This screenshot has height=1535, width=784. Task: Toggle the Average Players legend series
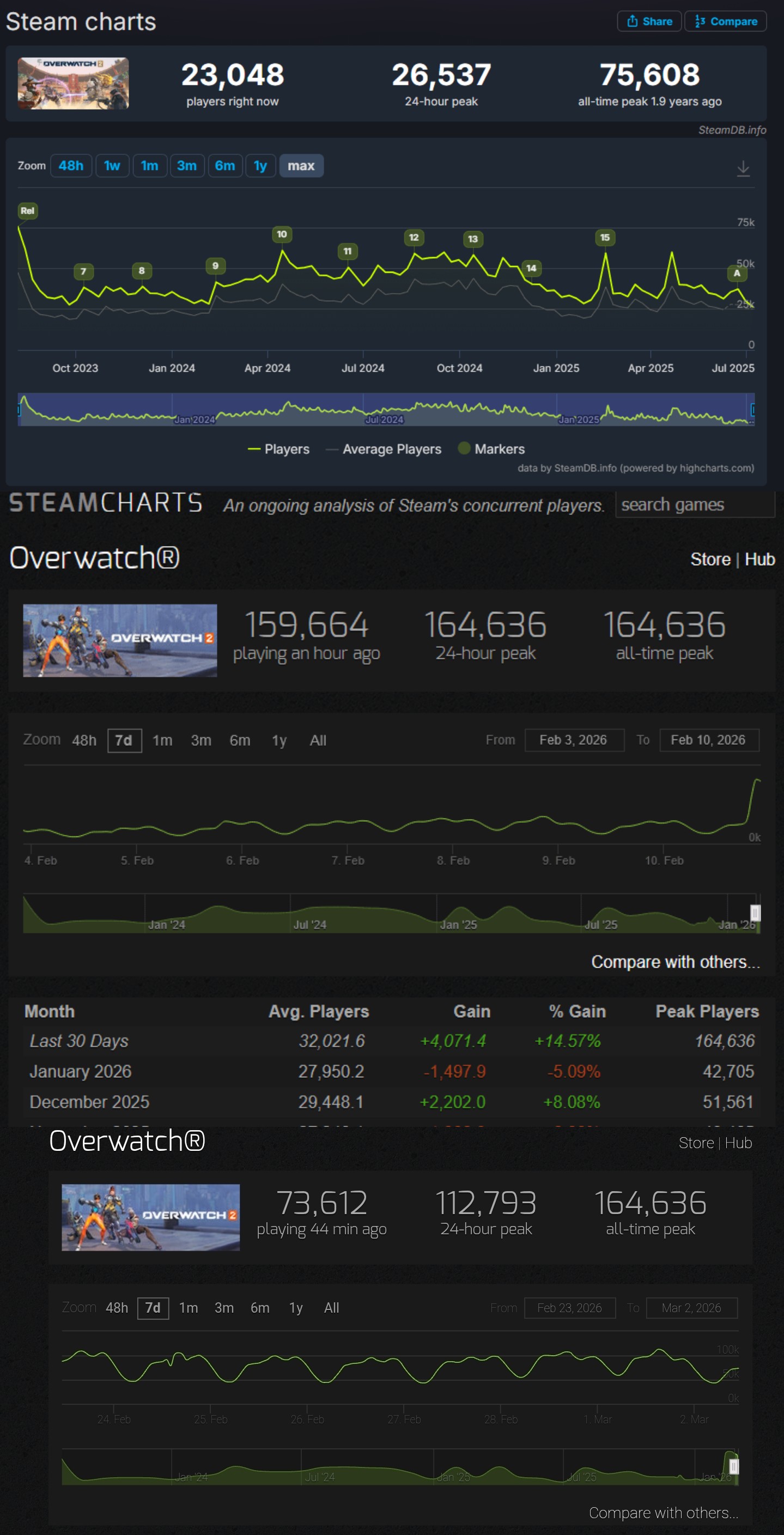pos(384,450)
